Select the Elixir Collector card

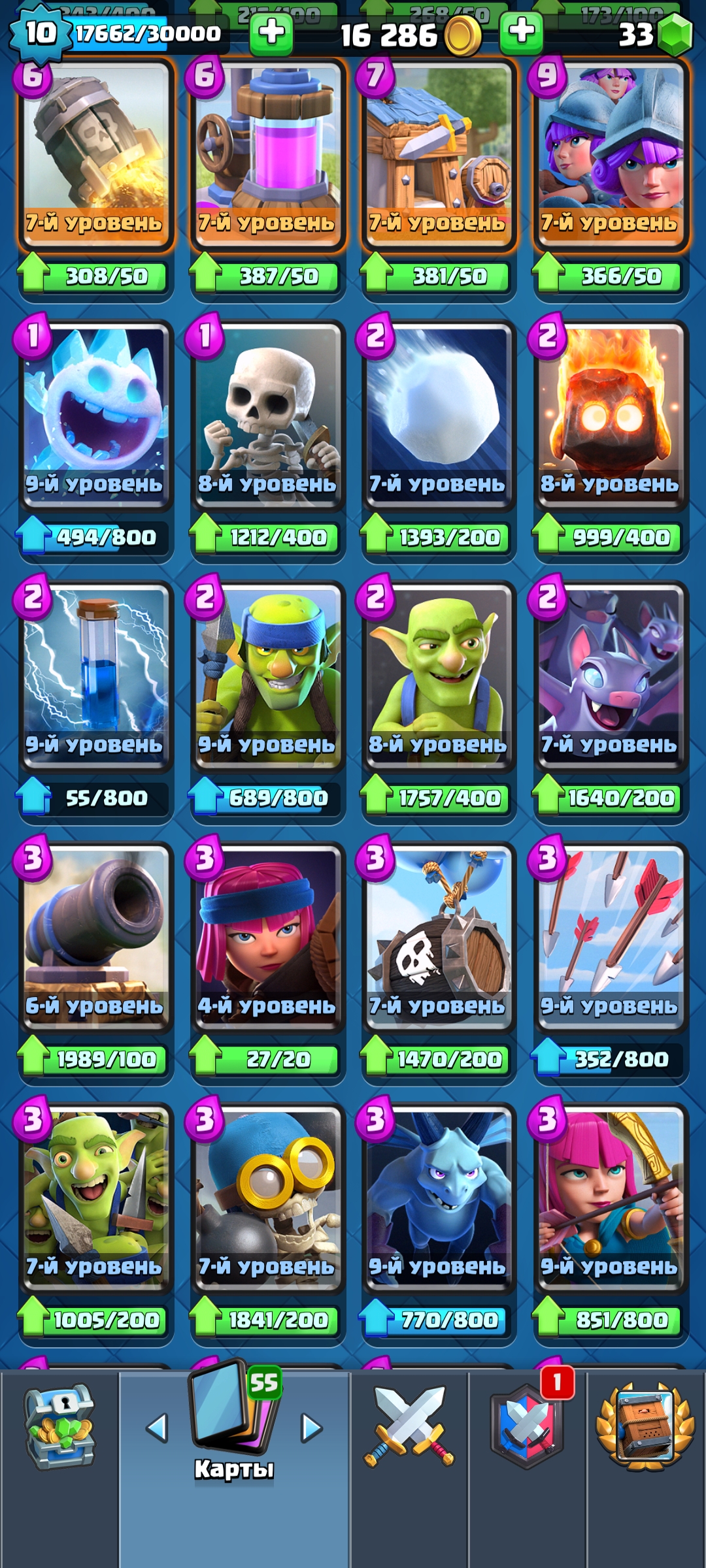[x=267, y=155]
